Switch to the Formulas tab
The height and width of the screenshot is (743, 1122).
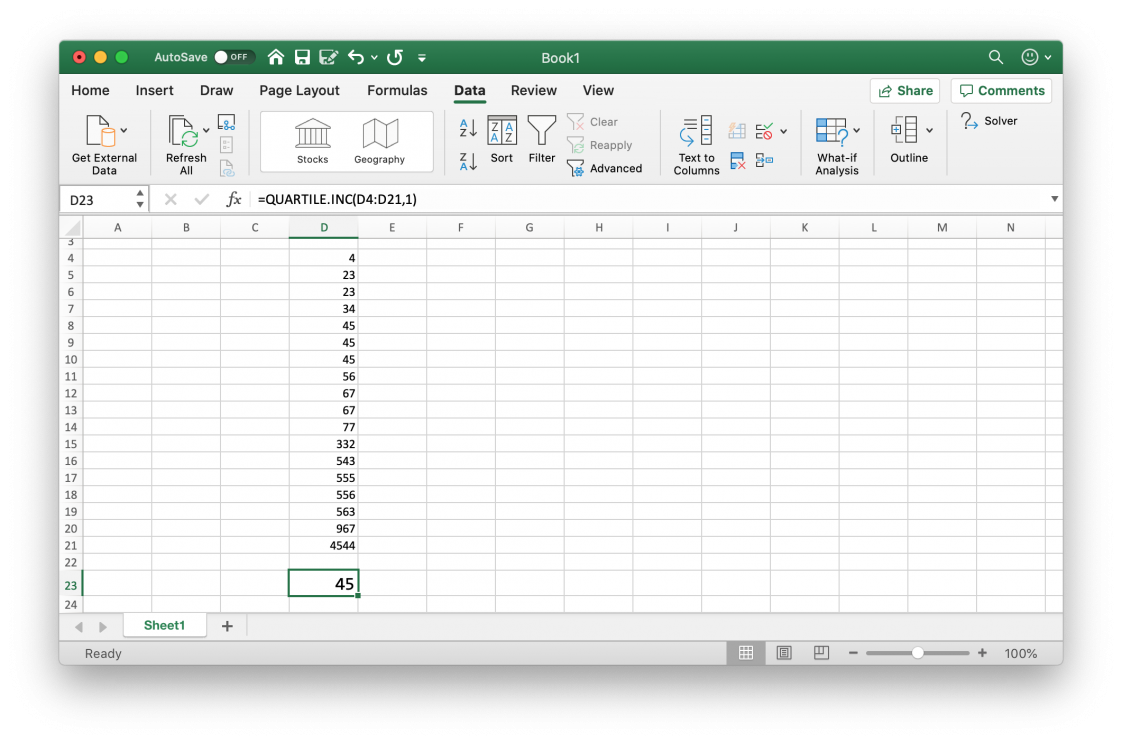pyautogui.click(x=397, y=90)
